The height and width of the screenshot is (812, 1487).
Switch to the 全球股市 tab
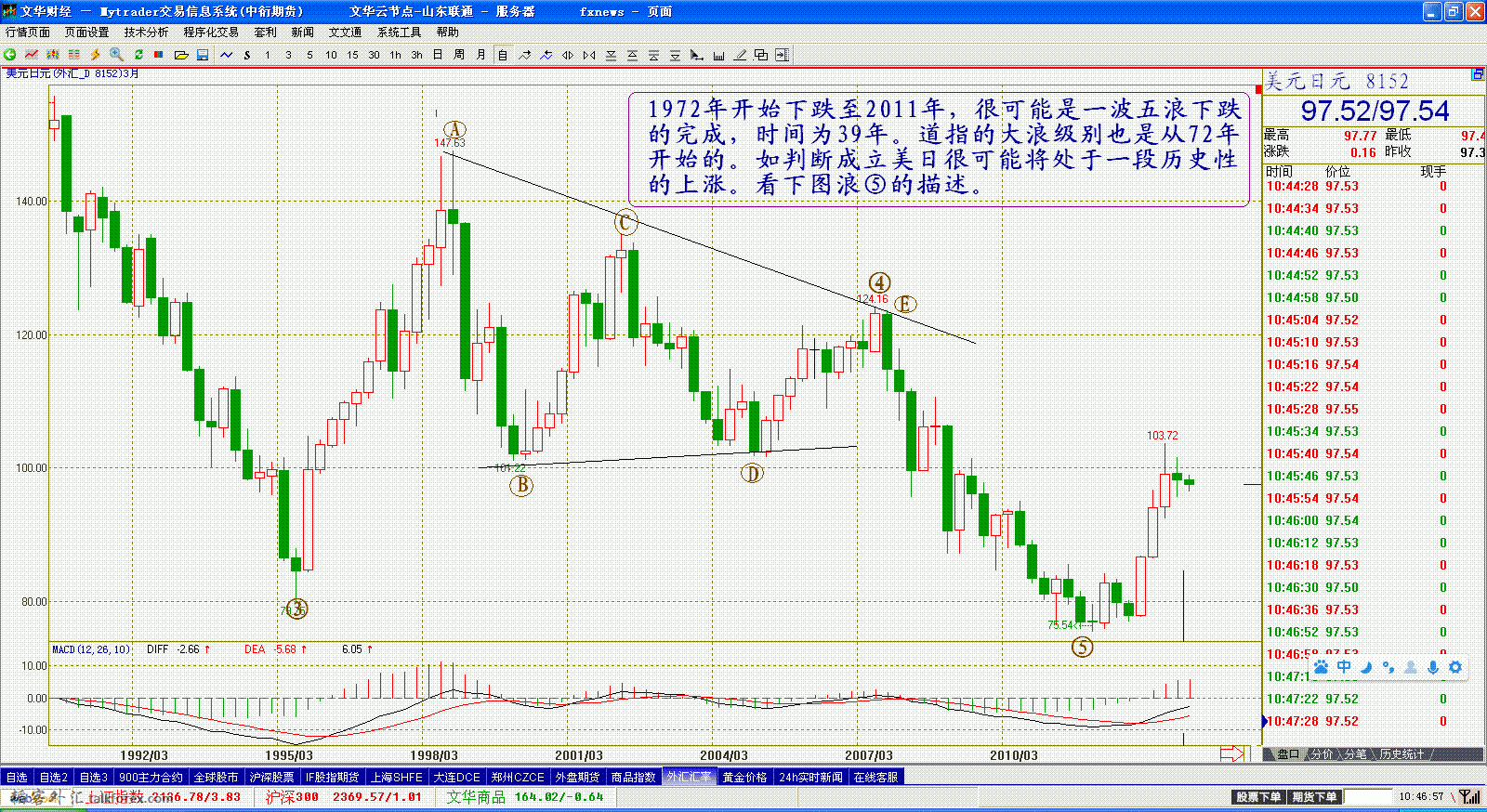click(217, 777)
